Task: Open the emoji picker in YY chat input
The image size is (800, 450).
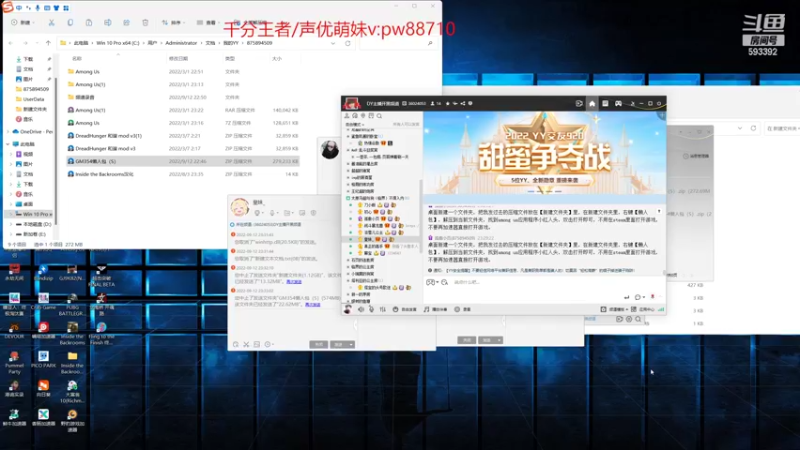Action: (445, 282)
